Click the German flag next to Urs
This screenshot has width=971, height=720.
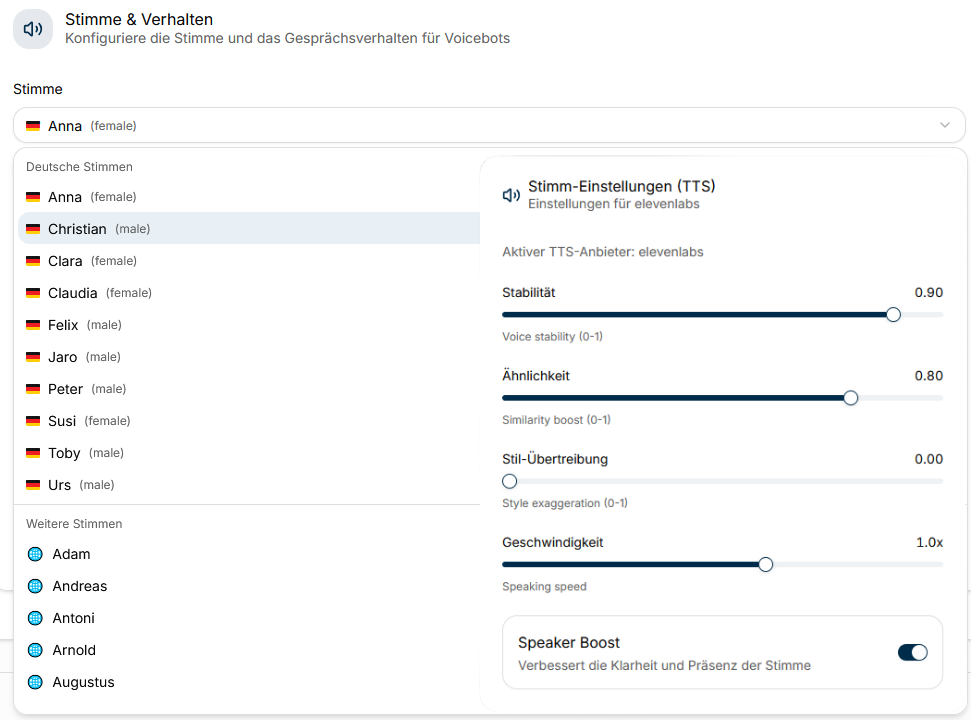(33, 485)
